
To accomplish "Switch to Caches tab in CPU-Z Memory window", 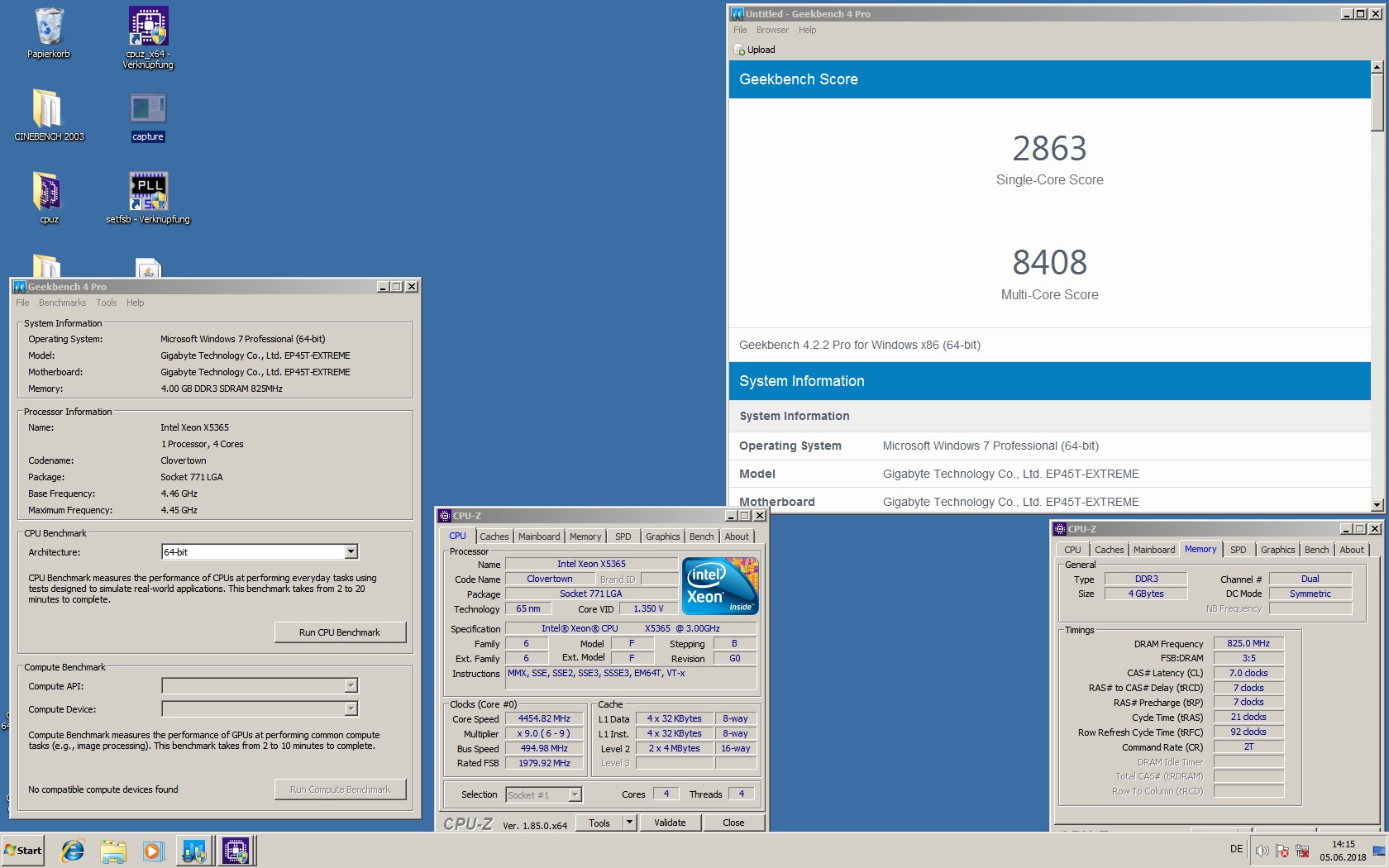I will [x=1109, y=550].
